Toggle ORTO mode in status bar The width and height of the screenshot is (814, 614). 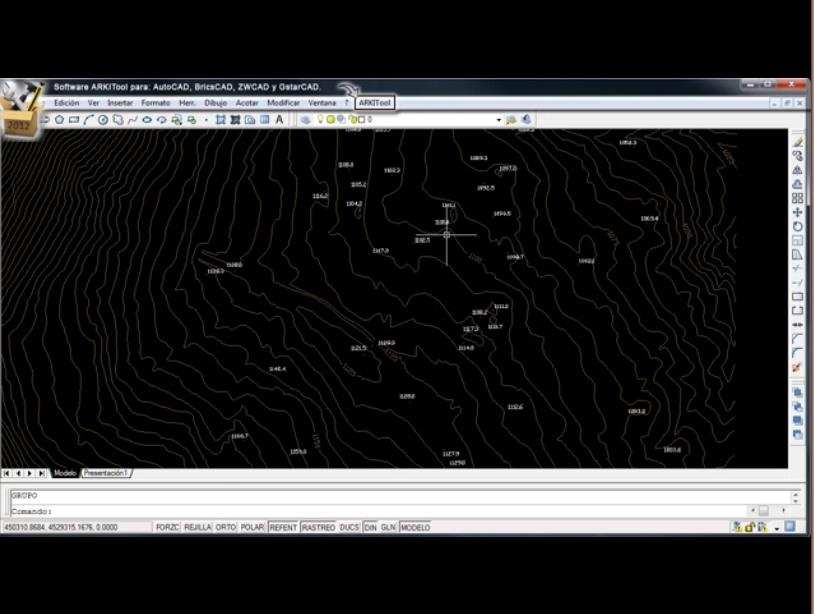click(226, 527)
